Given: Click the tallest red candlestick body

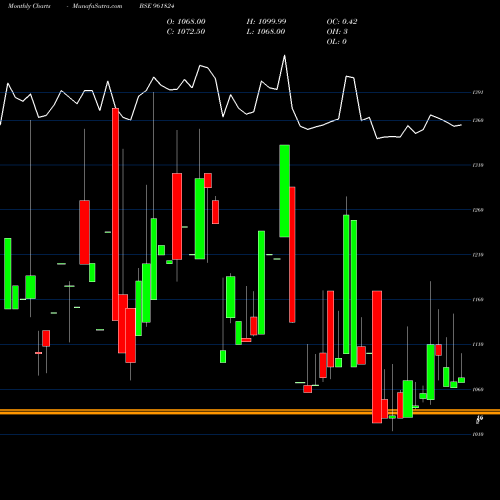Looking at the screenshot, I should pos(115,214).
